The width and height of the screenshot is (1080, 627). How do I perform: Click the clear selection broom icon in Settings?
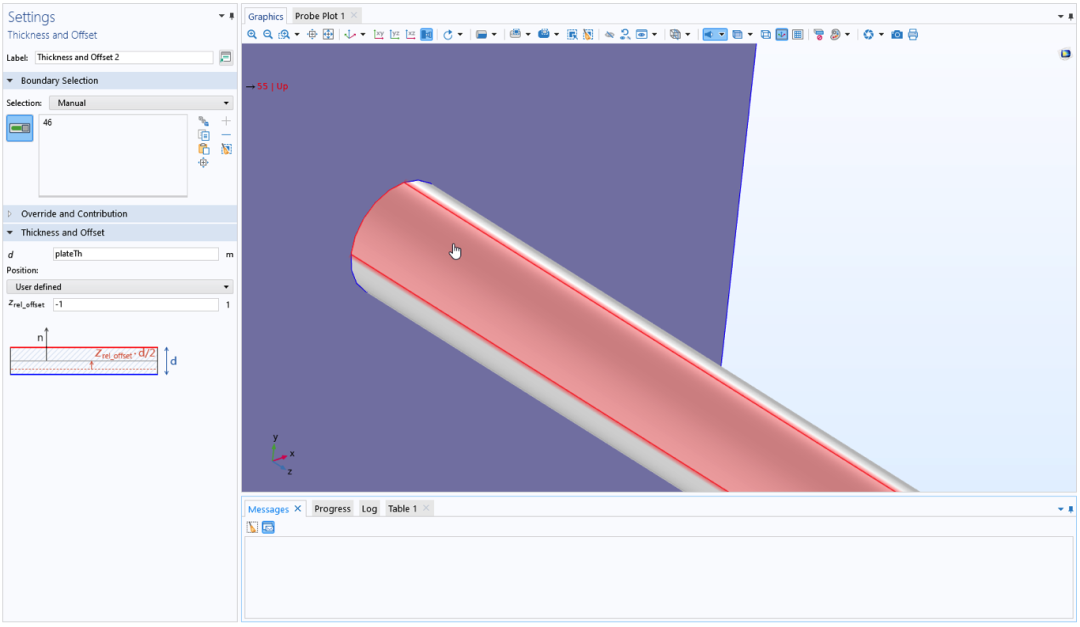pyautogui.click(x=226, y=149)
